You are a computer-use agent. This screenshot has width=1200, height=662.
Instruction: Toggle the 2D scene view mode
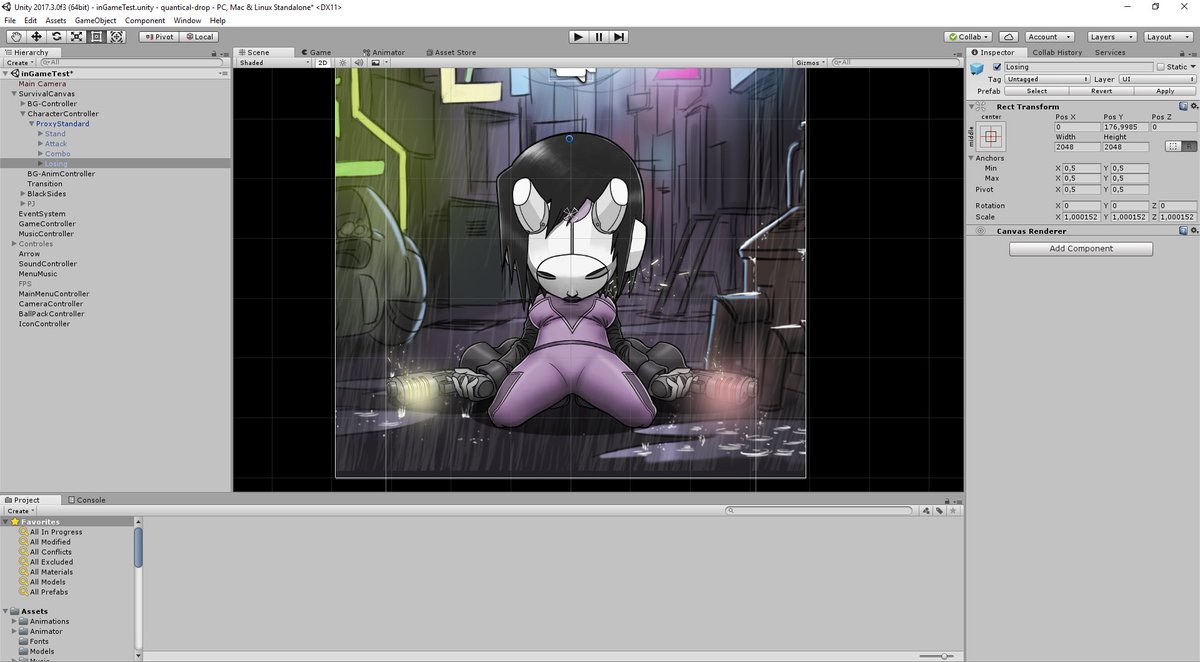(x=323, y=62)
